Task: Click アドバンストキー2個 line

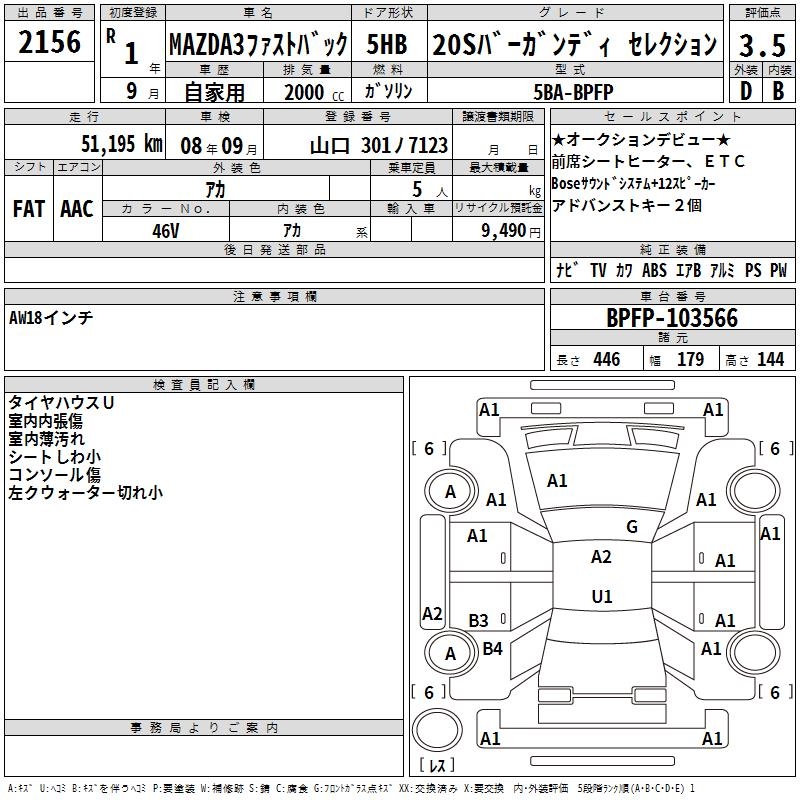Action: (x=627, y=205)
